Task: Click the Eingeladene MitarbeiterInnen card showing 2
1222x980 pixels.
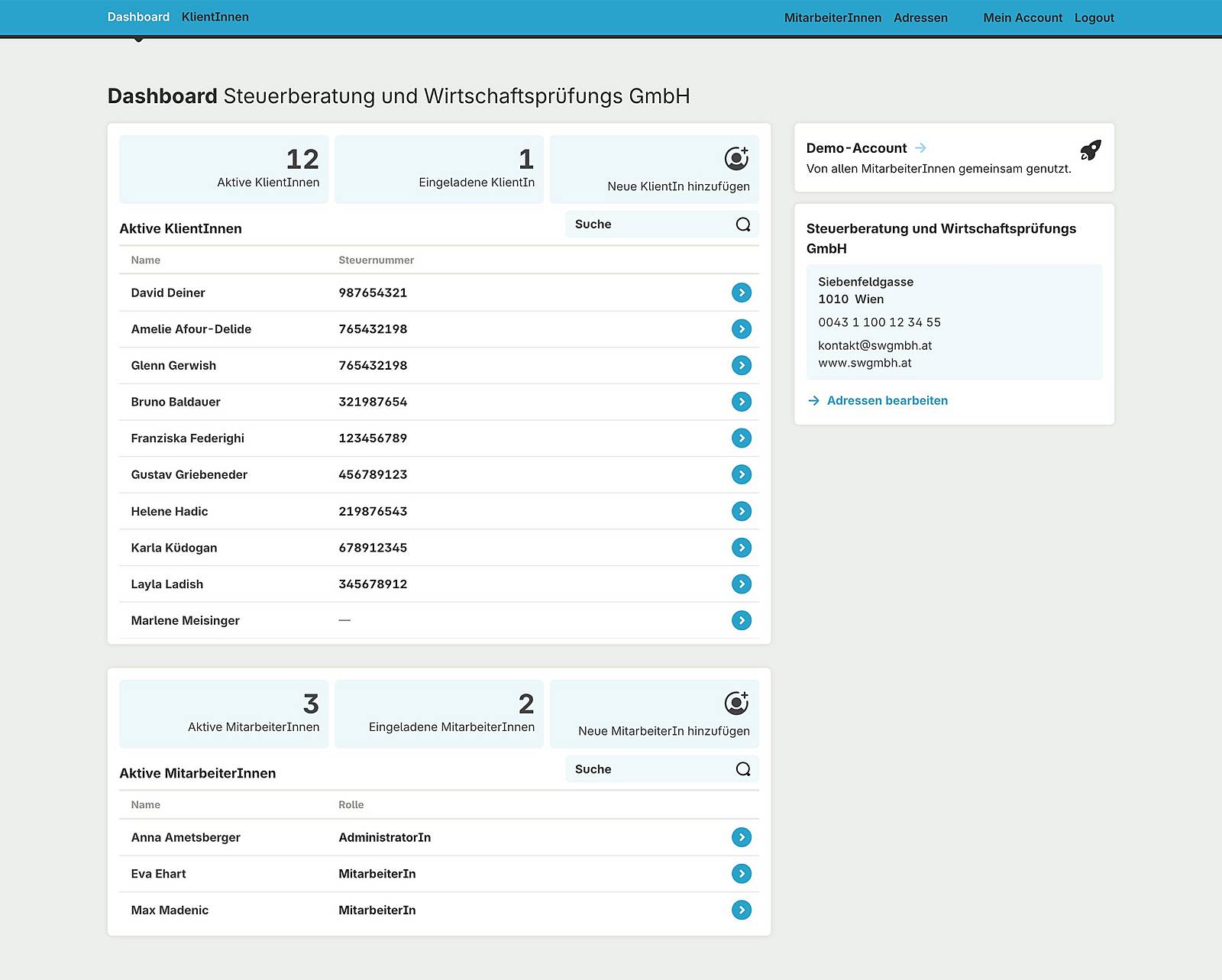Action: [438, 713]
